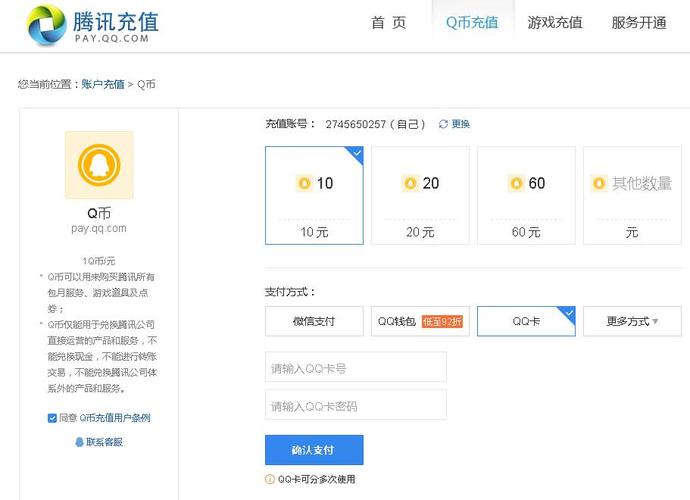Click the 充值账号 label
The image size is (690, 500).
pos(290,124)
